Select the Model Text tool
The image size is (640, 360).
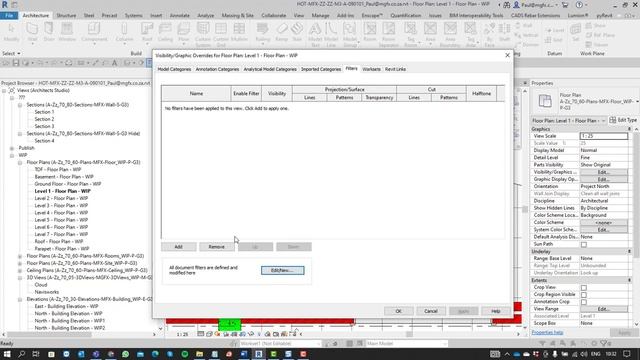[x=315, y=33]
